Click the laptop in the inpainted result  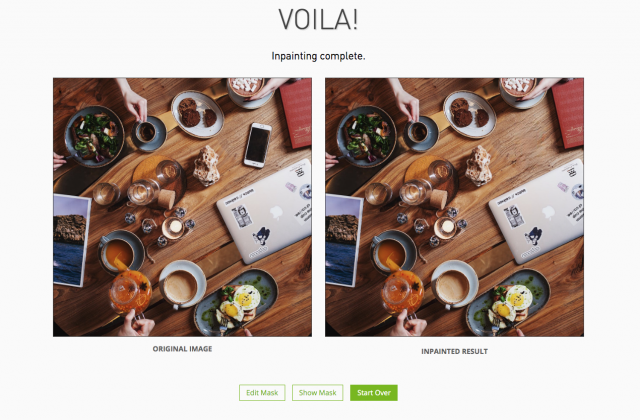tap(536, 211)
